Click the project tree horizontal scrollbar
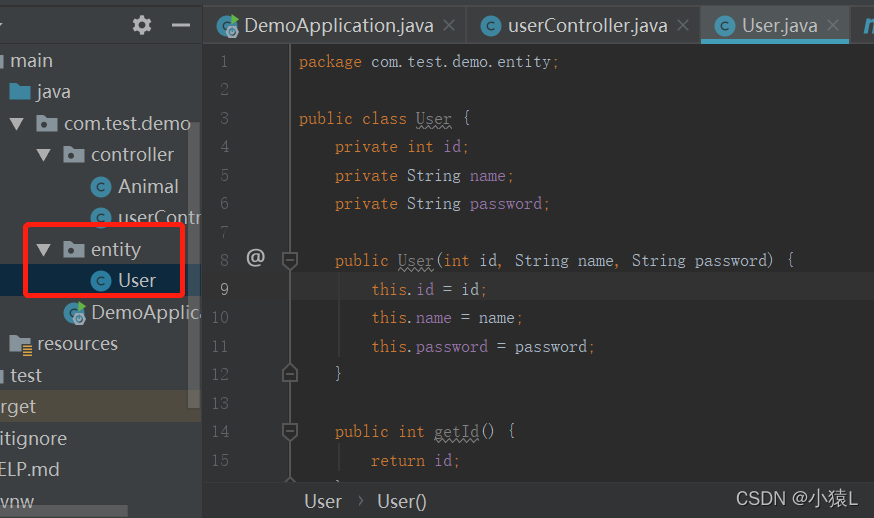Image resolution: width=874 pixels, height=518 pixels. point(64,511)
